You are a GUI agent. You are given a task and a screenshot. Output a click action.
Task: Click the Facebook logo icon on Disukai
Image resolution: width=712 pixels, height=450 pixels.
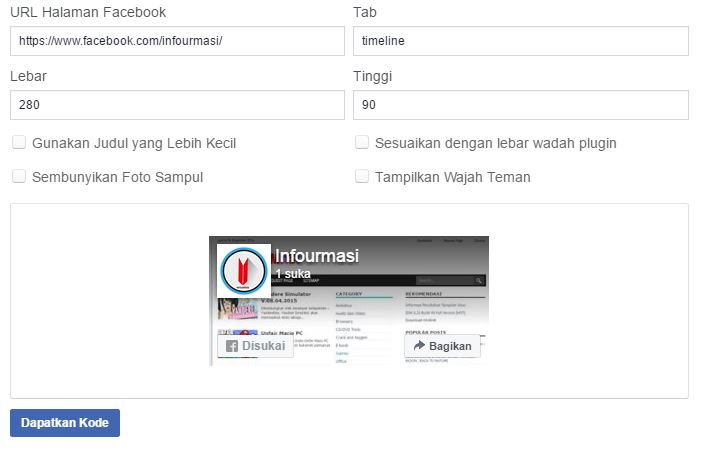tap(232, 346)
